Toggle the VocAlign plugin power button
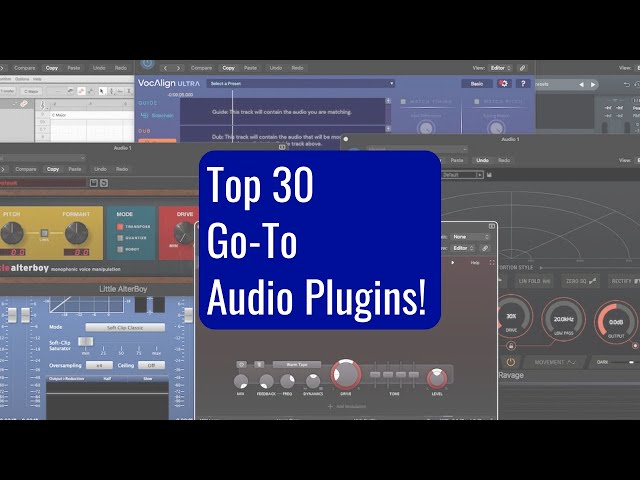 click(147, 64)
